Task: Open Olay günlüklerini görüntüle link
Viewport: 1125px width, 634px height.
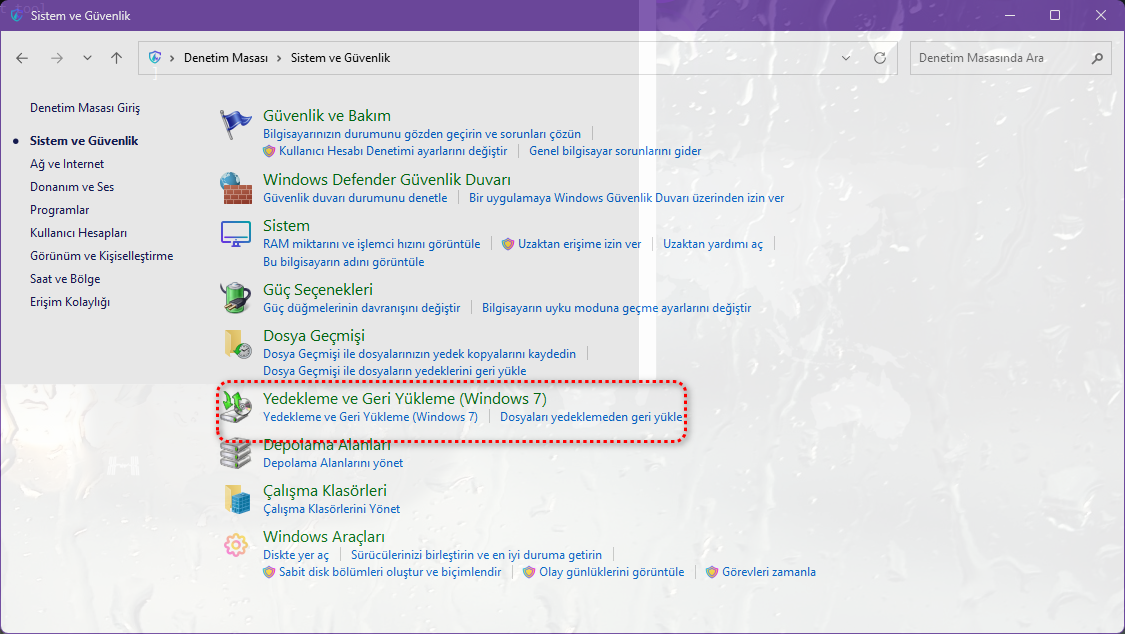Action: coord(612,572)
